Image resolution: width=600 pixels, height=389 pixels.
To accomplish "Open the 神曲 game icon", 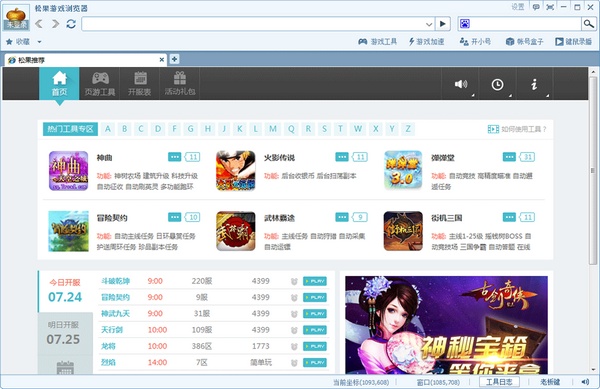I will (68, 171).
